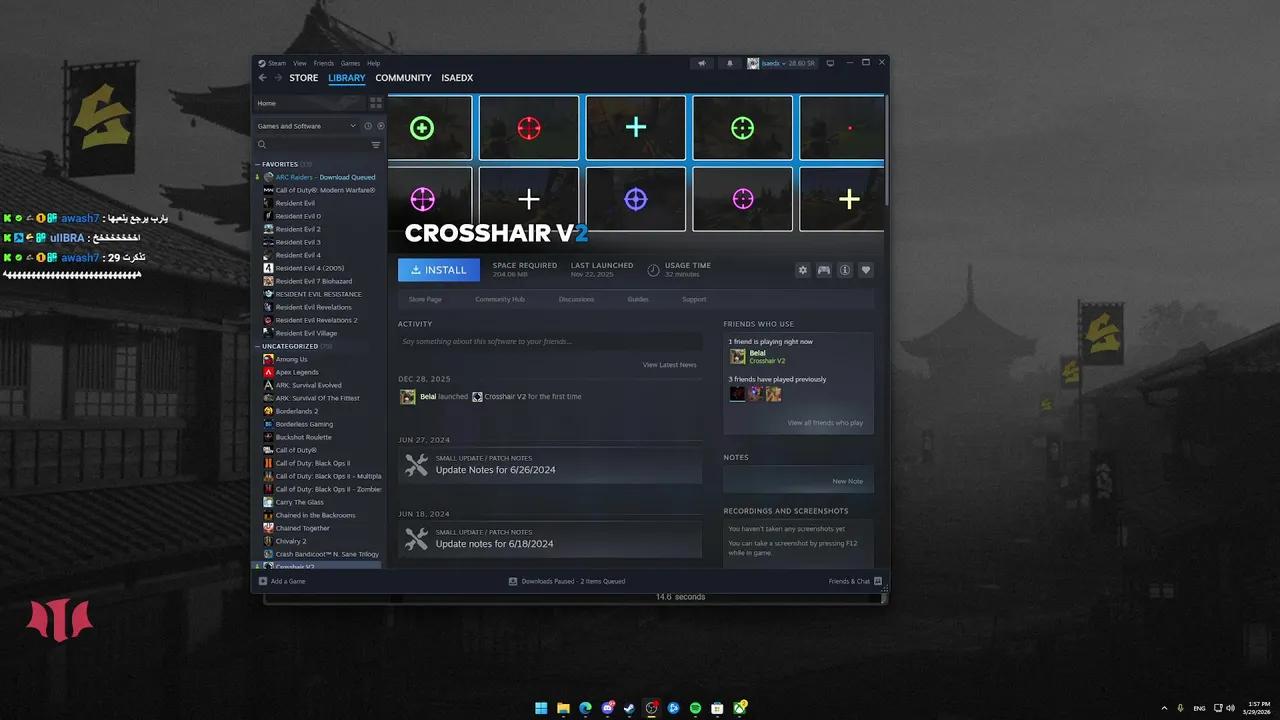The image size is (1280, 720).
Task: Open the Friends menu
Action: click(x=324, y=63)
